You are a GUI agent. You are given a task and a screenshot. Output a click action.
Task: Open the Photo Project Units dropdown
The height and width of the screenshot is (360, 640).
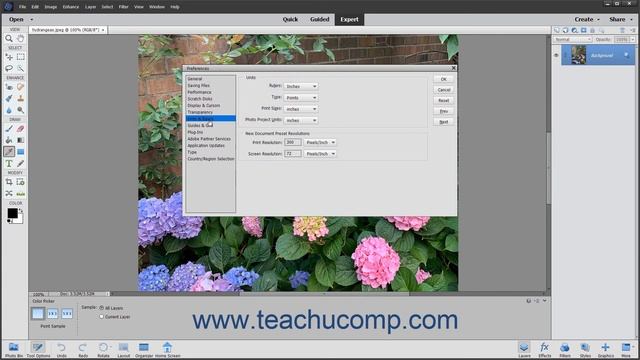pos(300,120)
